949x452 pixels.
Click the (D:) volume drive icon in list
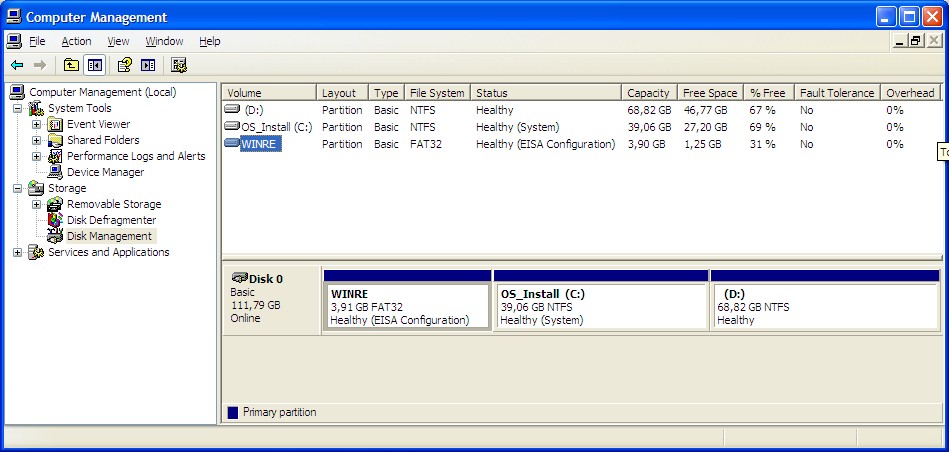pos(232,110)
